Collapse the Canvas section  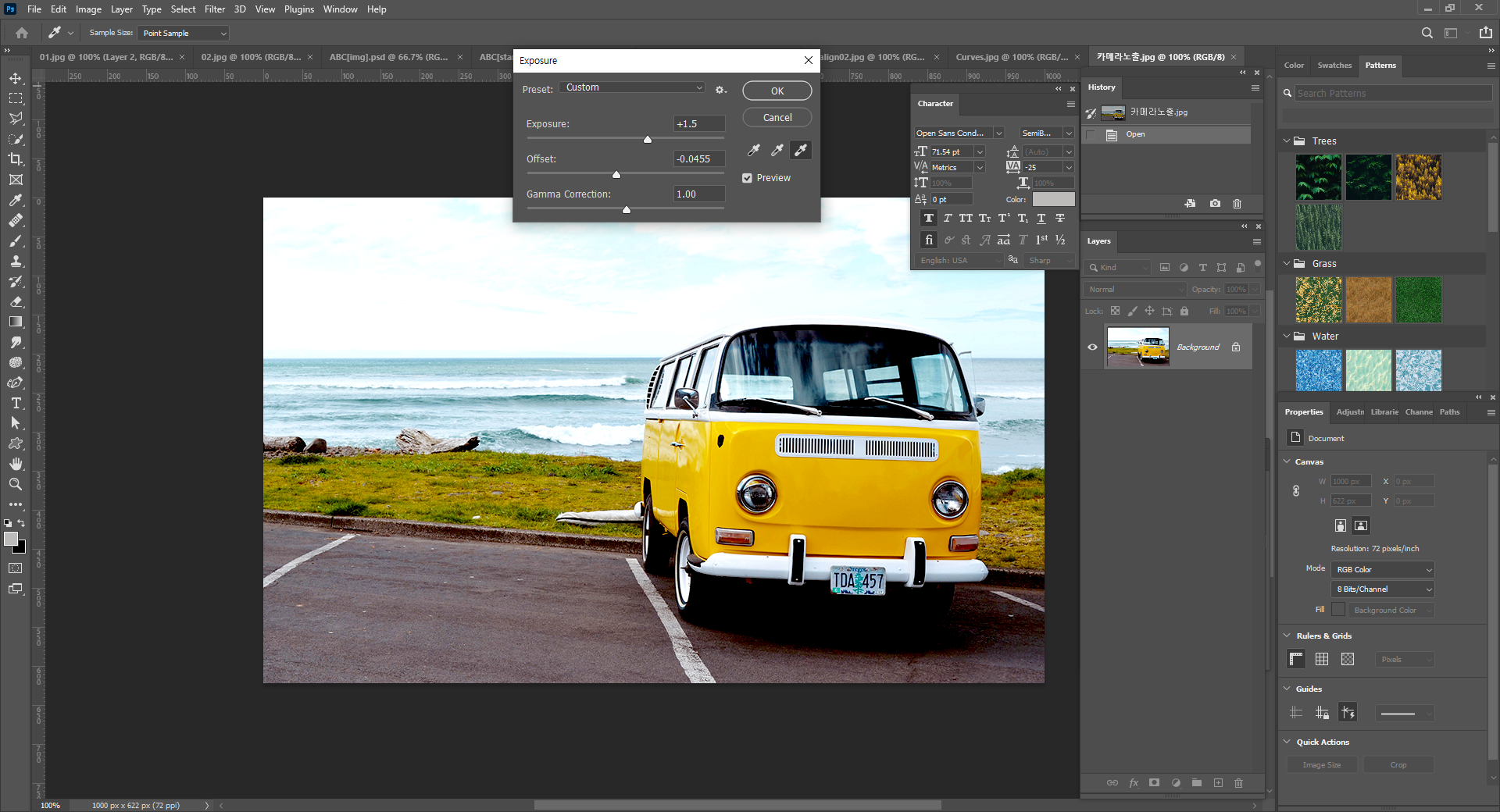[x=1287, y=461]
